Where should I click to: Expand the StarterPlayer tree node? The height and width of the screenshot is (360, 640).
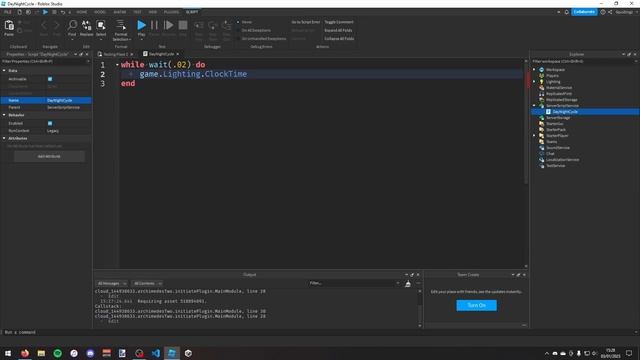tap(534, 136)
